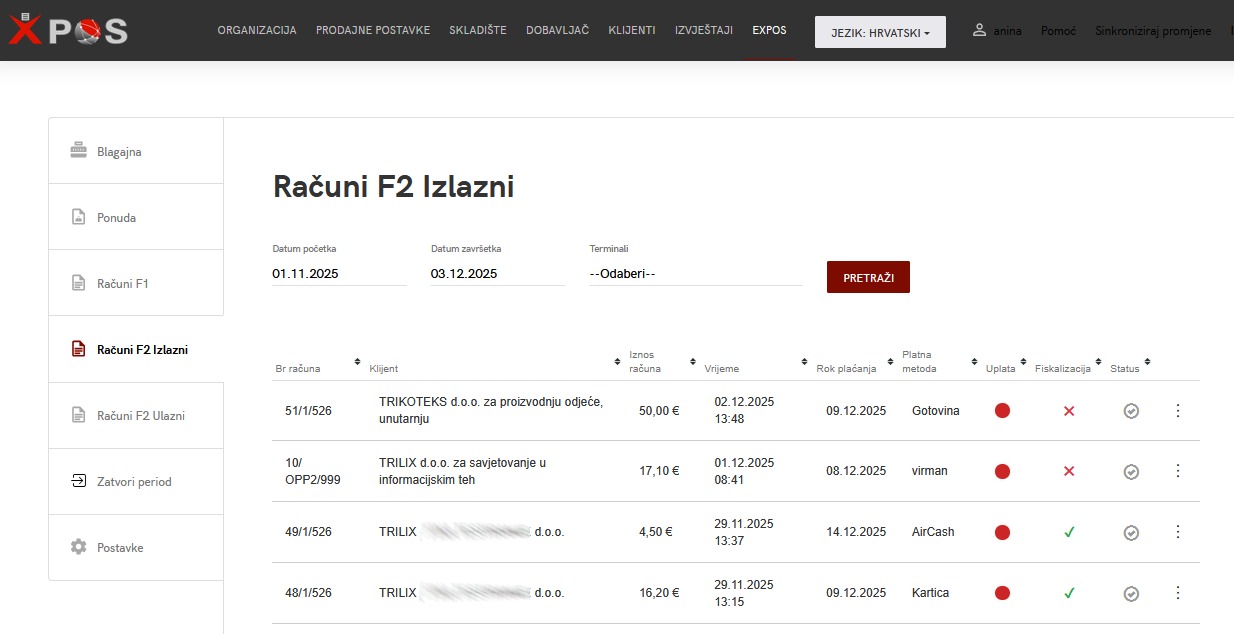
Task: Click the red Uplata indicator for invoice 49/1/526
Action: click(x=1002, y=532)
